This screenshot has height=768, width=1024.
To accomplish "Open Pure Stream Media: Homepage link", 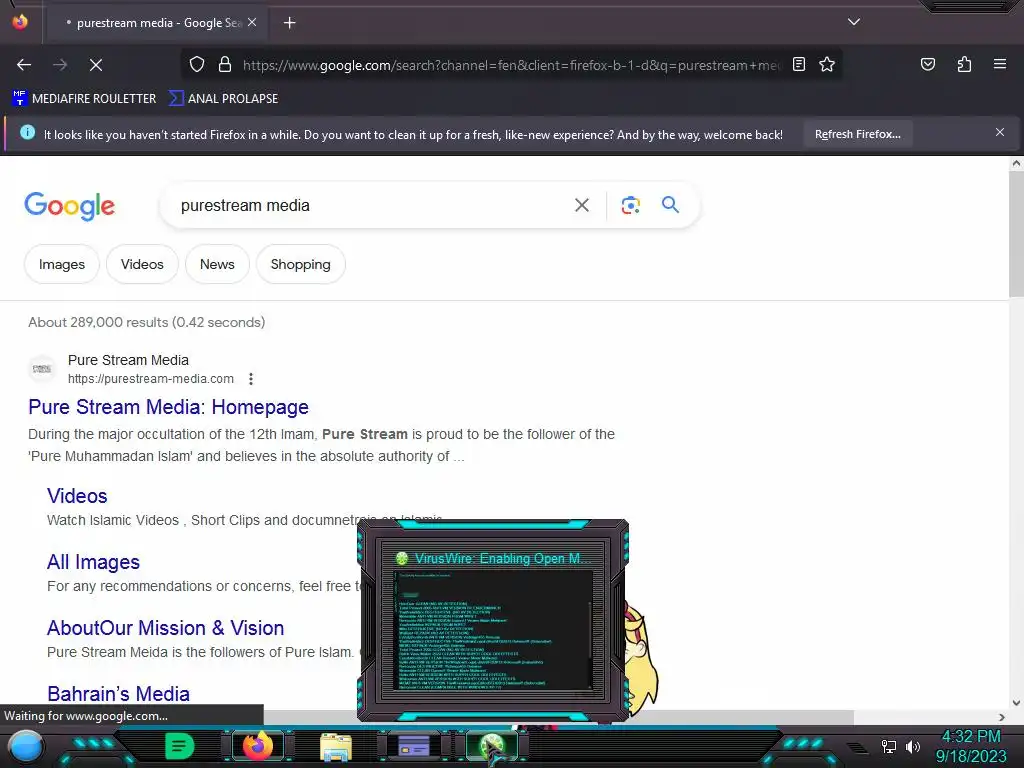I will click(168, 407).
